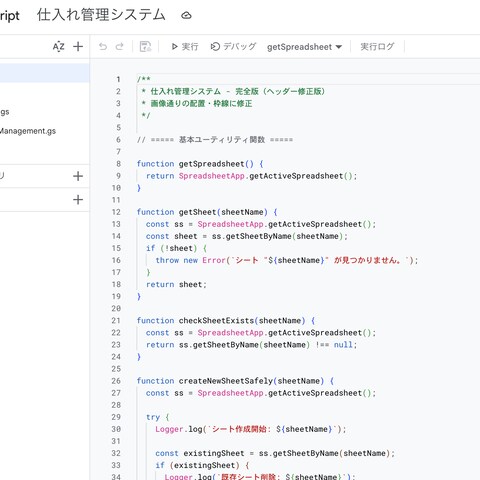
Task: Start debugging with デバッグ button
Action: tap(233, 46)
